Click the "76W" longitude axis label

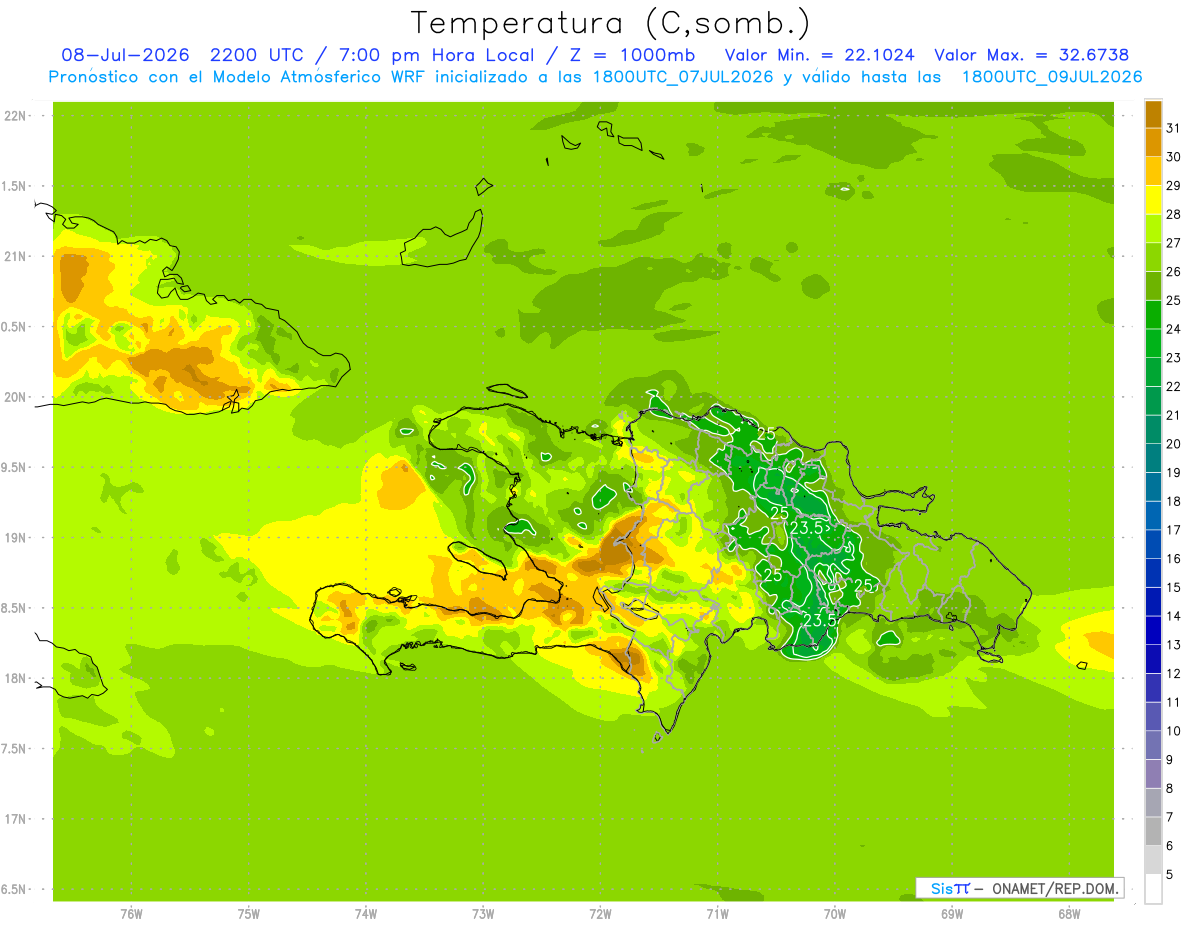click(131, 914)
